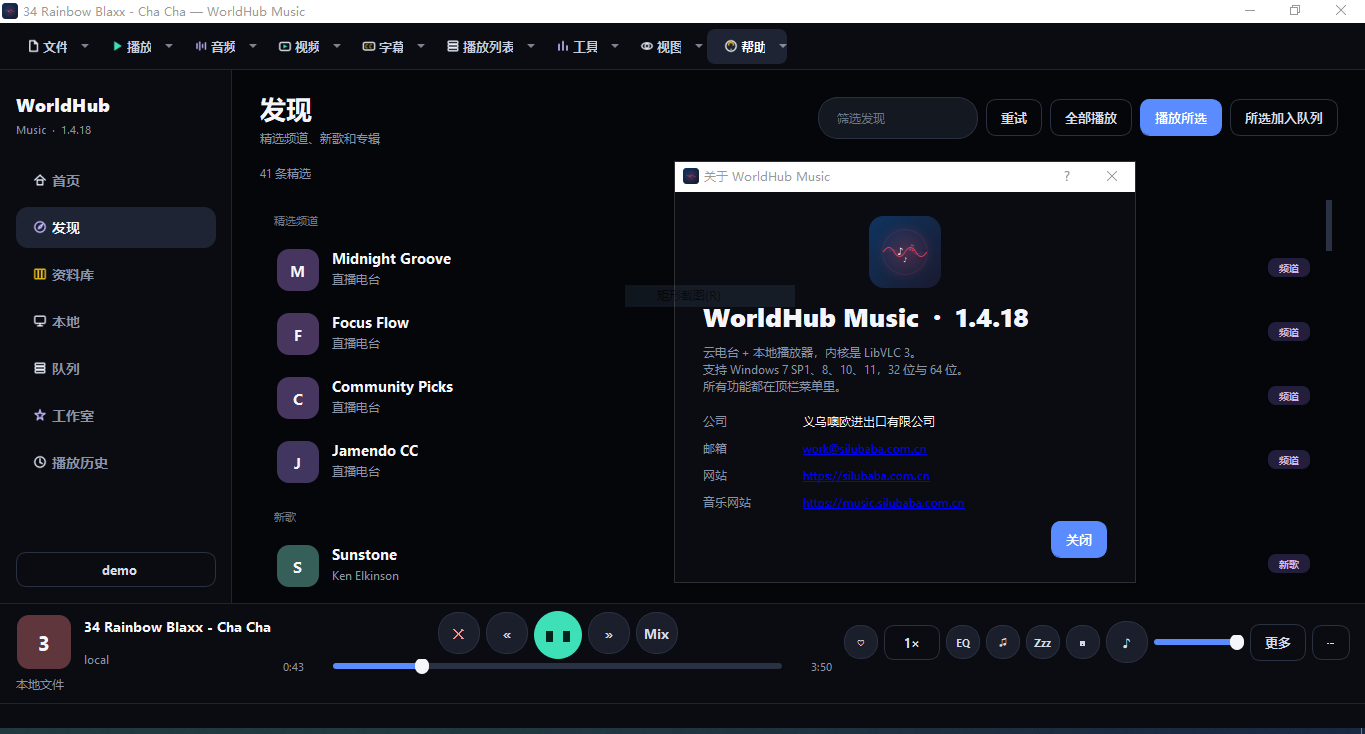Viewport: 1365px width, 734px height.
Task: Select Focus Flow channel avatar F
Action: click(x=298, y=335)
